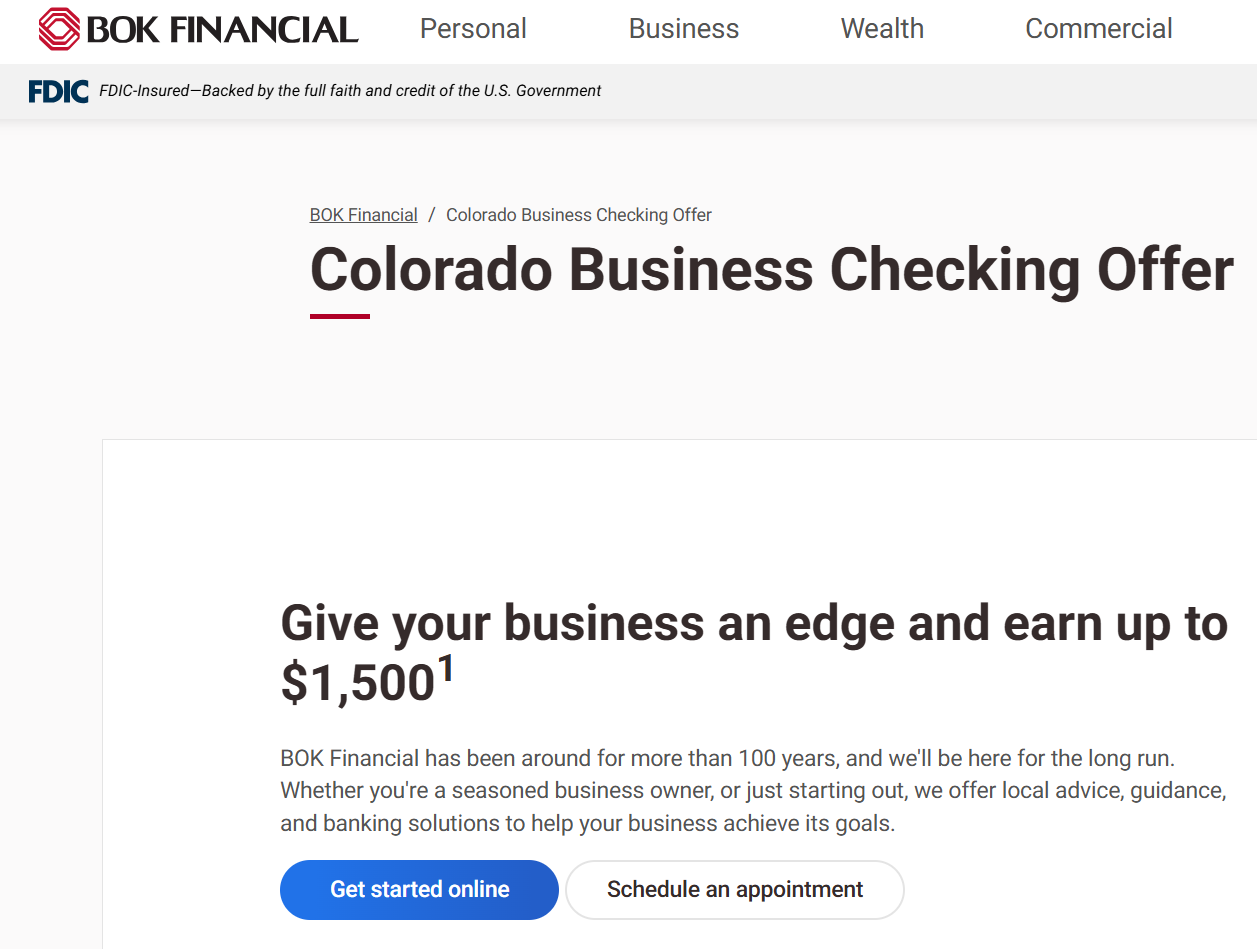Click the BOK FINANCIAL wordmark text
Viewport: 1257px width, 949px height.
(222, 30)
